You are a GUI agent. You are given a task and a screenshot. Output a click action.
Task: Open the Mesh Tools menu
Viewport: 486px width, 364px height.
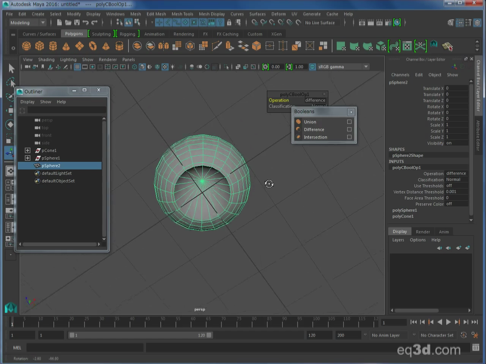pos(182,14)
